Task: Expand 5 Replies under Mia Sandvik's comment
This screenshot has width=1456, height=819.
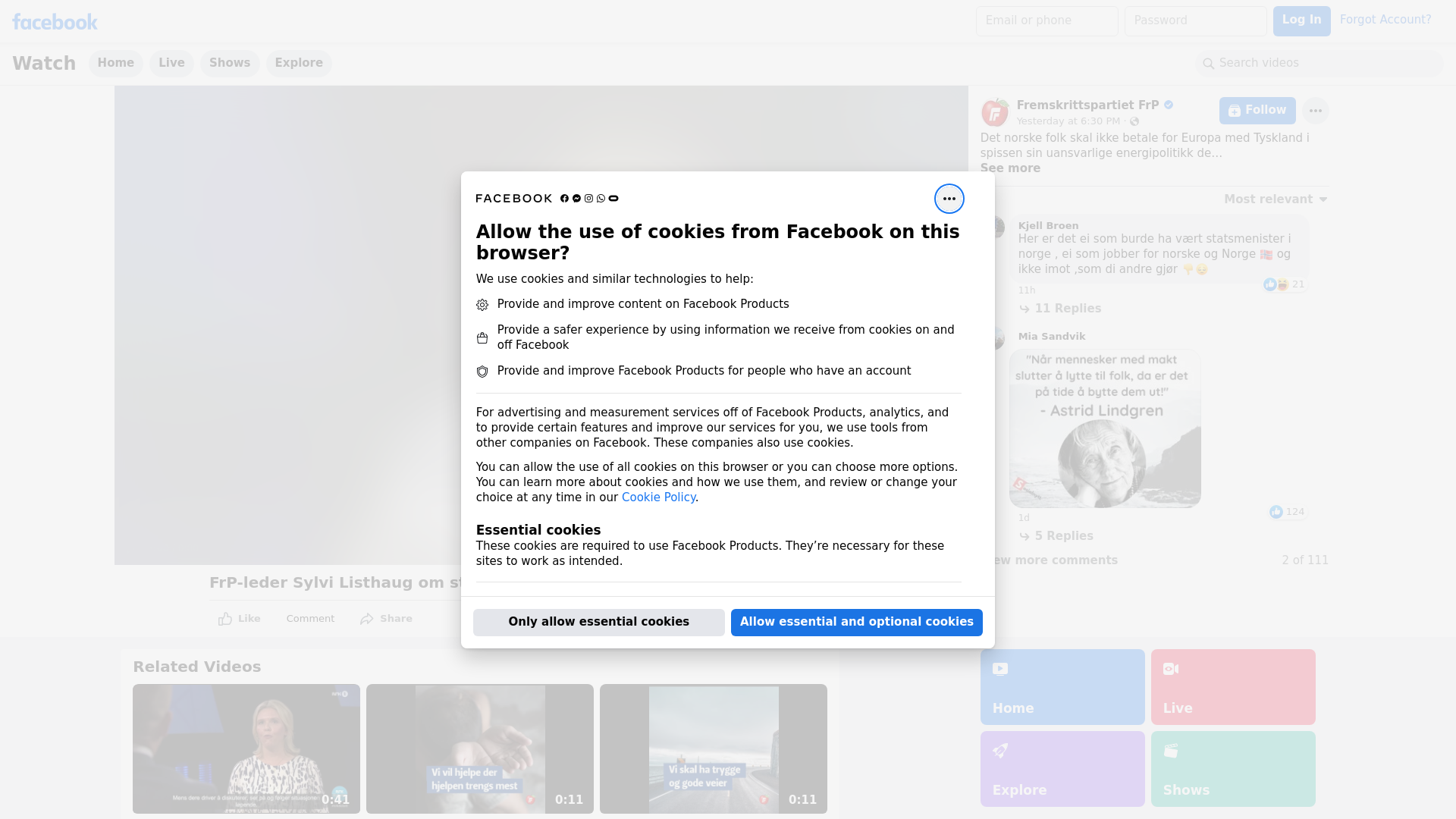Action: pos(1056,536)
